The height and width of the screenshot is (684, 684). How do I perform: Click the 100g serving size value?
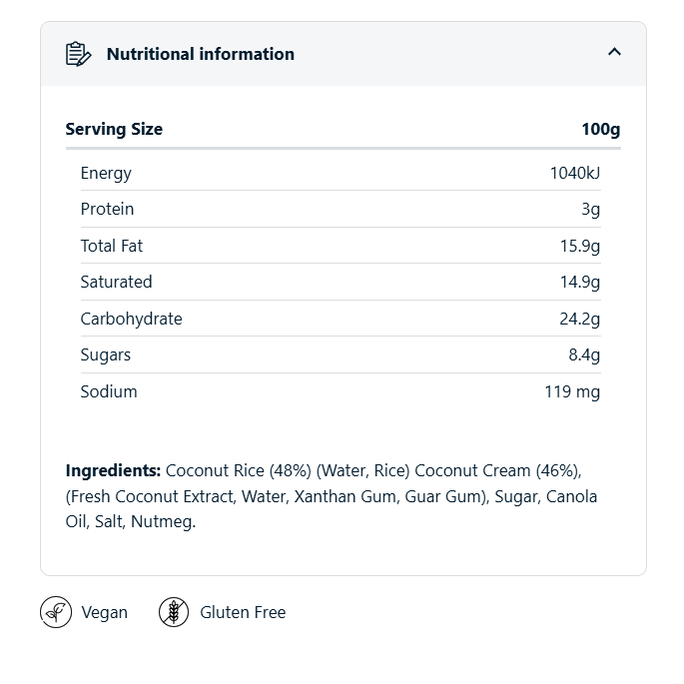[600, 129]
